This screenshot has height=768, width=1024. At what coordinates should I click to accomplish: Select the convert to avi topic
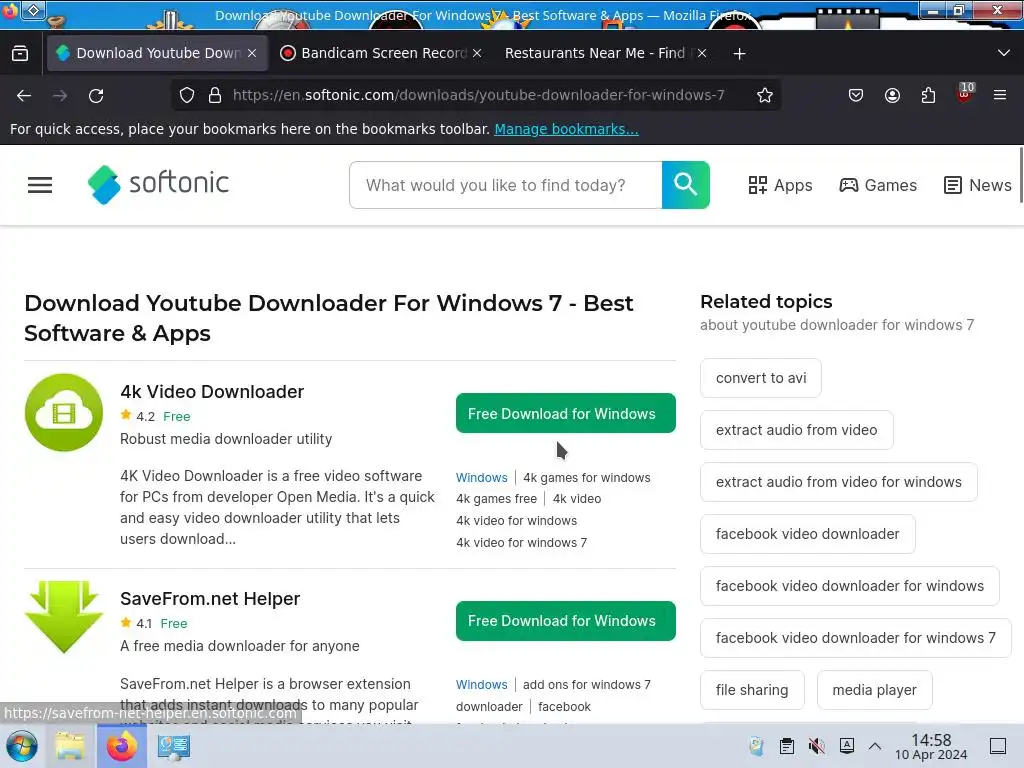click(761, 378)
